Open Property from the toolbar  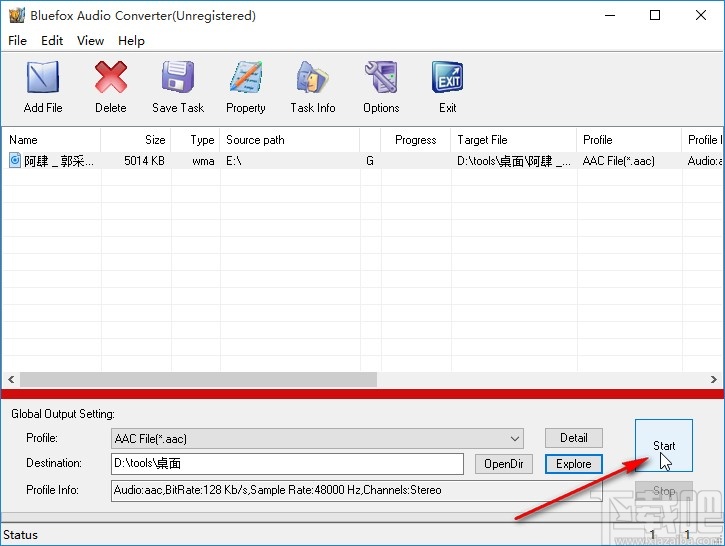pos(246,77)
